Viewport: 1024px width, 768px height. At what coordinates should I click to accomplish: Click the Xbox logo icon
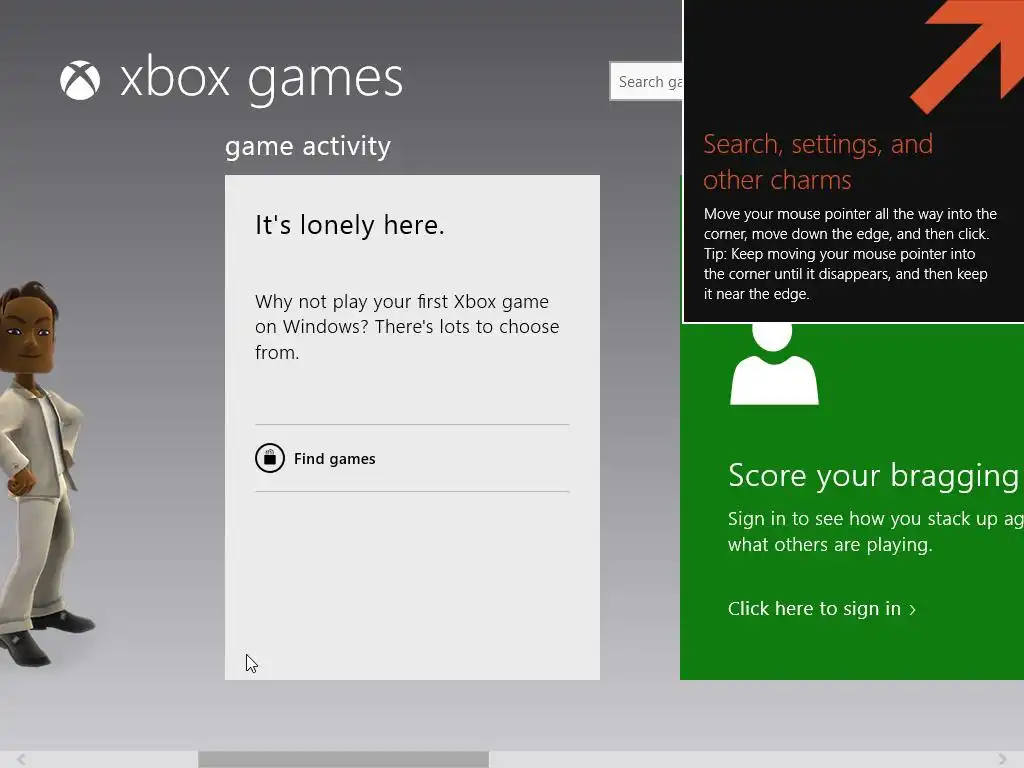80,80
